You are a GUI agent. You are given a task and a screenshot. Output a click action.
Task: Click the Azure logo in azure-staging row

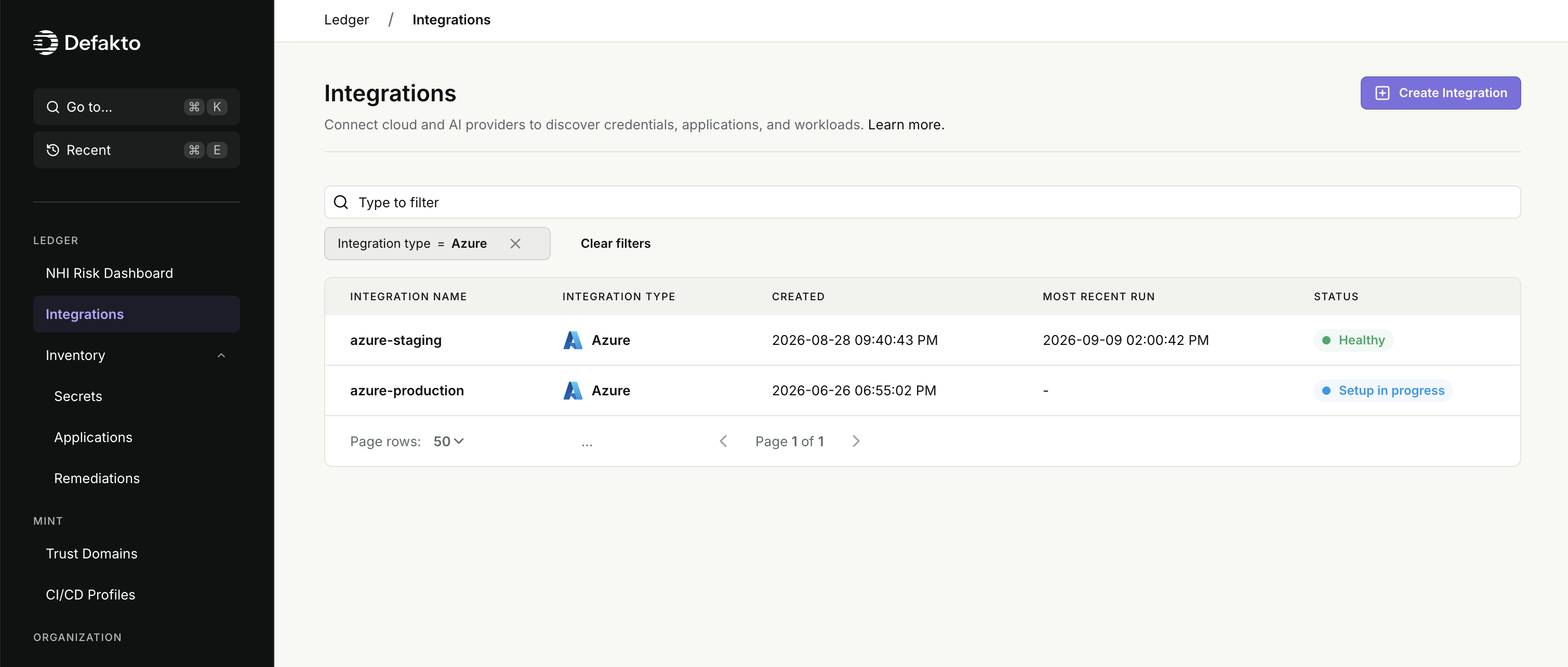[572, 340]
